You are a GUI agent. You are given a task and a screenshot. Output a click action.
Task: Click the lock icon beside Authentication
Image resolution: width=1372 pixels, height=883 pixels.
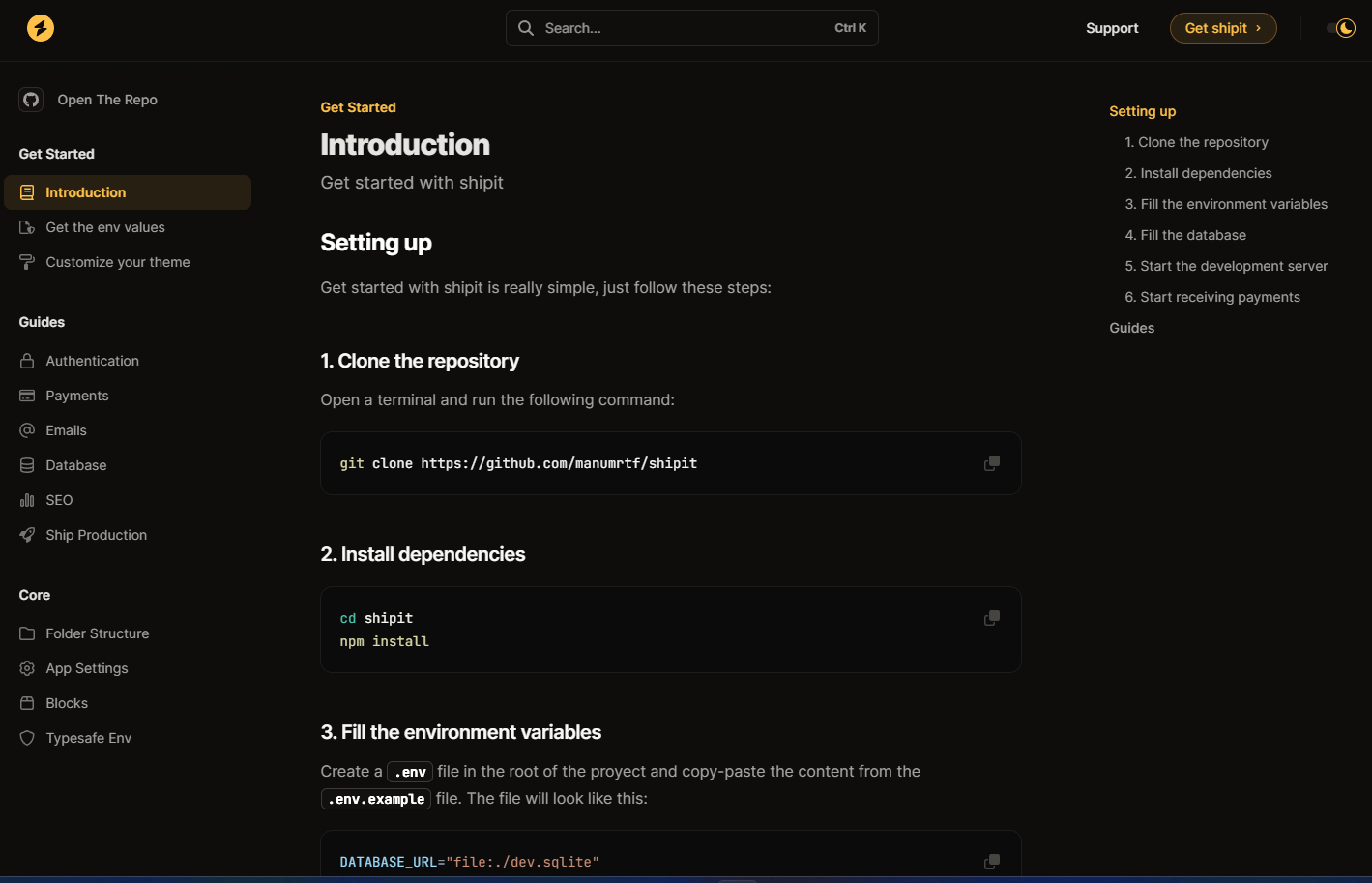[27, 361]
